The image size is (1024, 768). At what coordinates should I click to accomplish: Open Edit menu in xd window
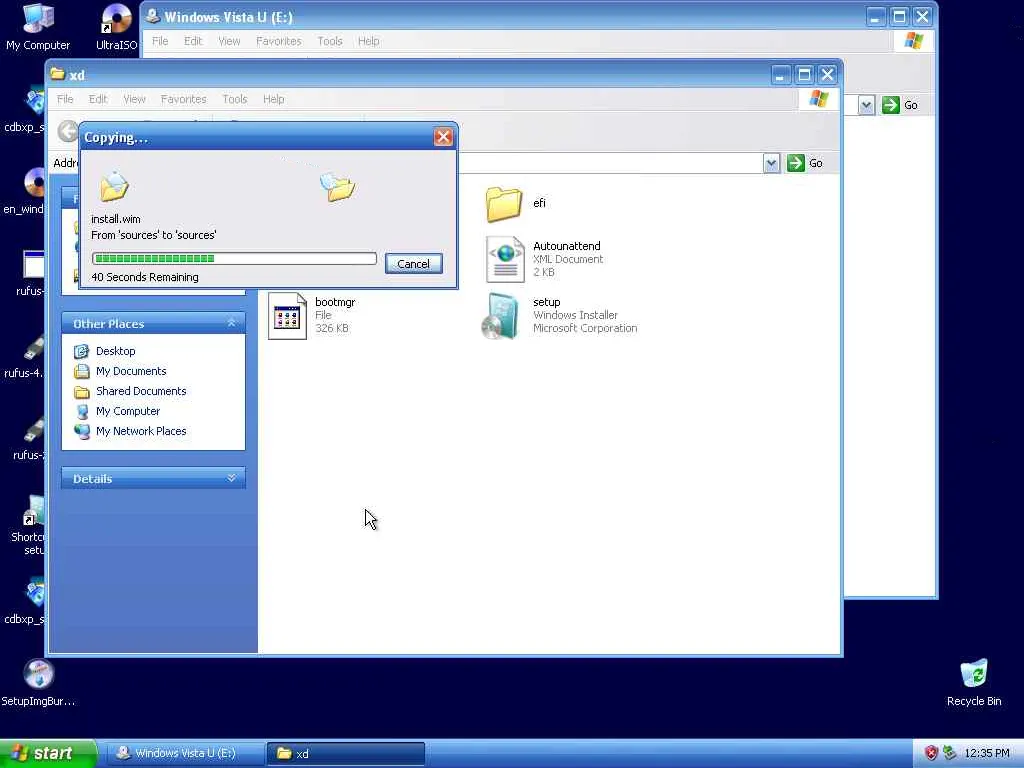(98, 99)
